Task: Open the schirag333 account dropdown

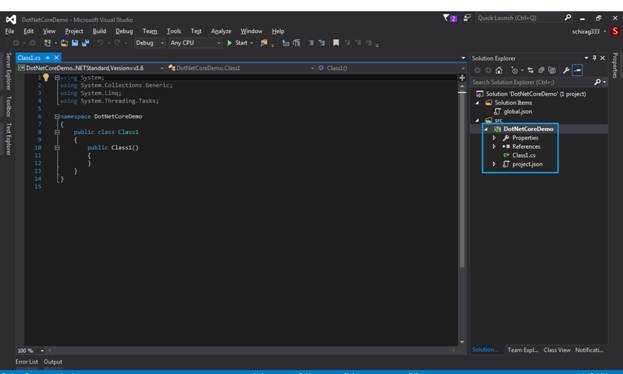Action: [x=605, y=31]
